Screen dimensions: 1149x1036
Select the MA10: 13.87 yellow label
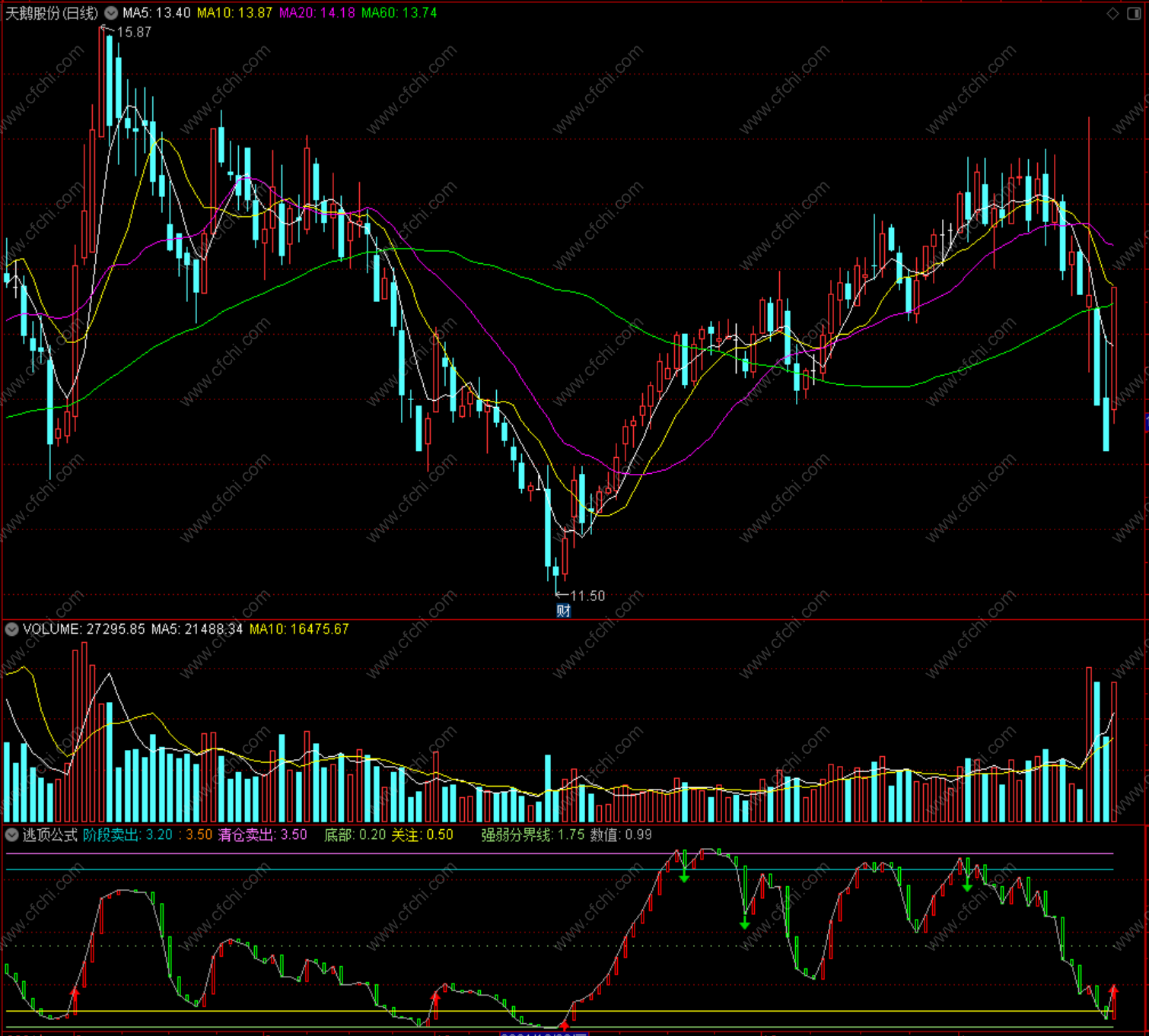(x=234, y=13)
